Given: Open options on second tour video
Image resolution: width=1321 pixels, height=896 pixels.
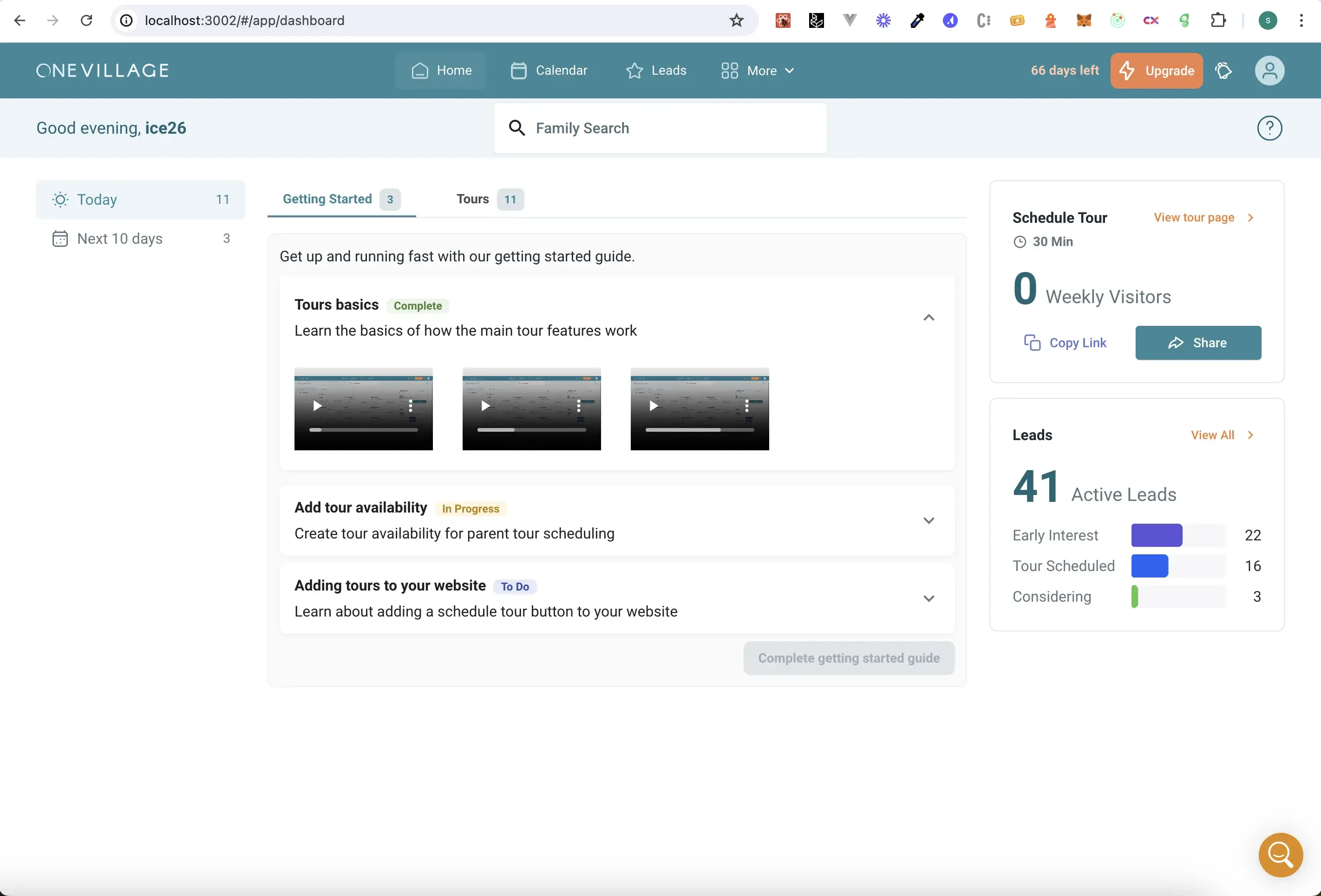Looking at the screenshot, I should (579, 406).
